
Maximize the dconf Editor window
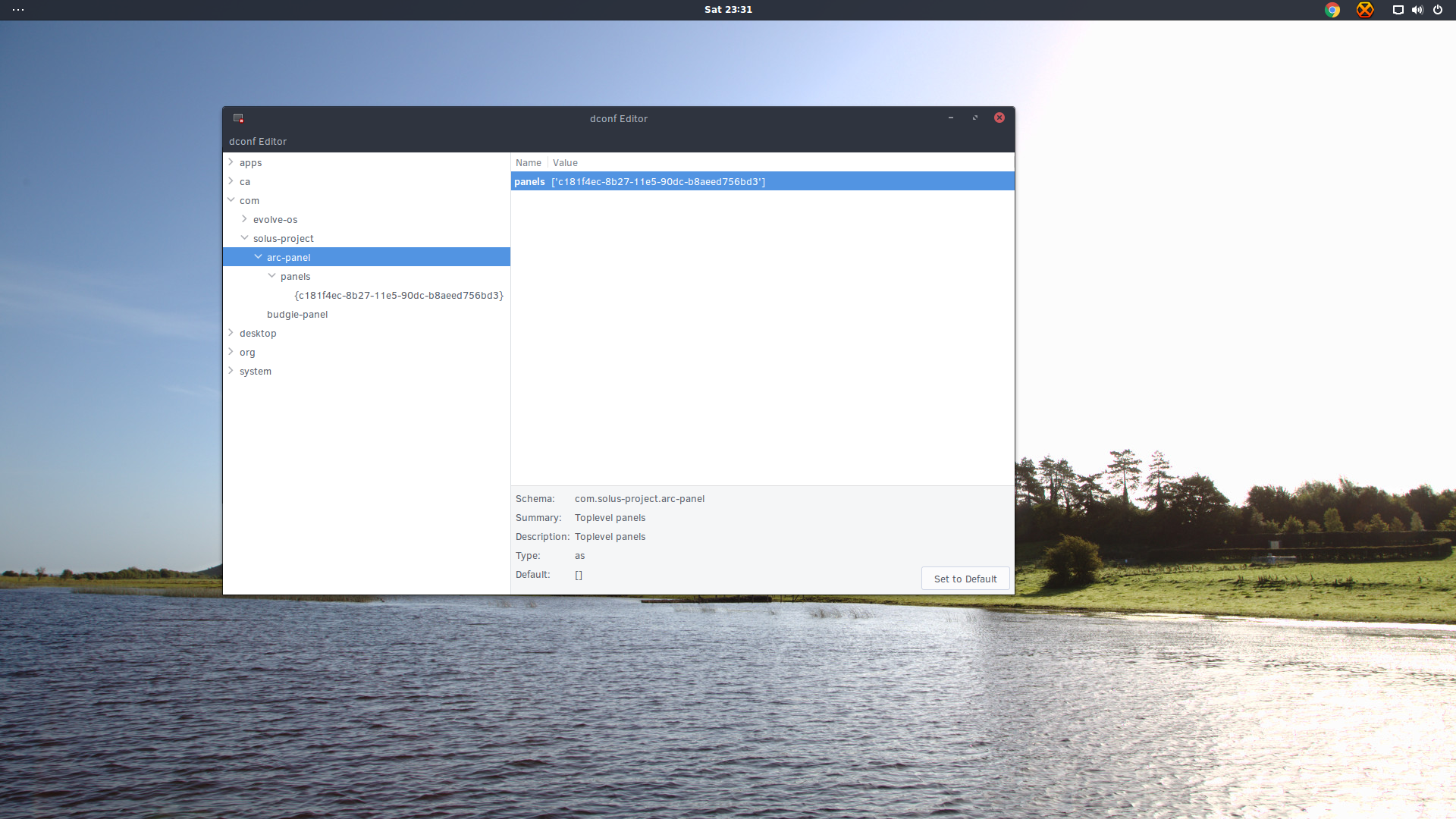[x=975, y=118]
